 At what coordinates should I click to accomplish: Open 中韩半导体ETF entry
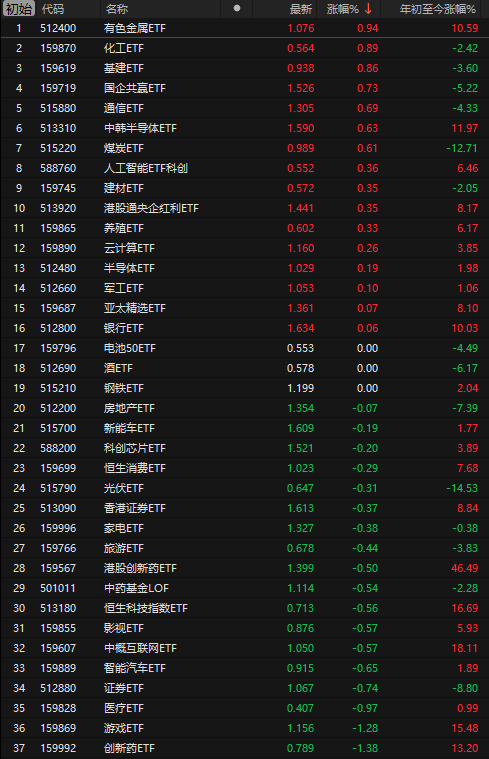[140, 128]
